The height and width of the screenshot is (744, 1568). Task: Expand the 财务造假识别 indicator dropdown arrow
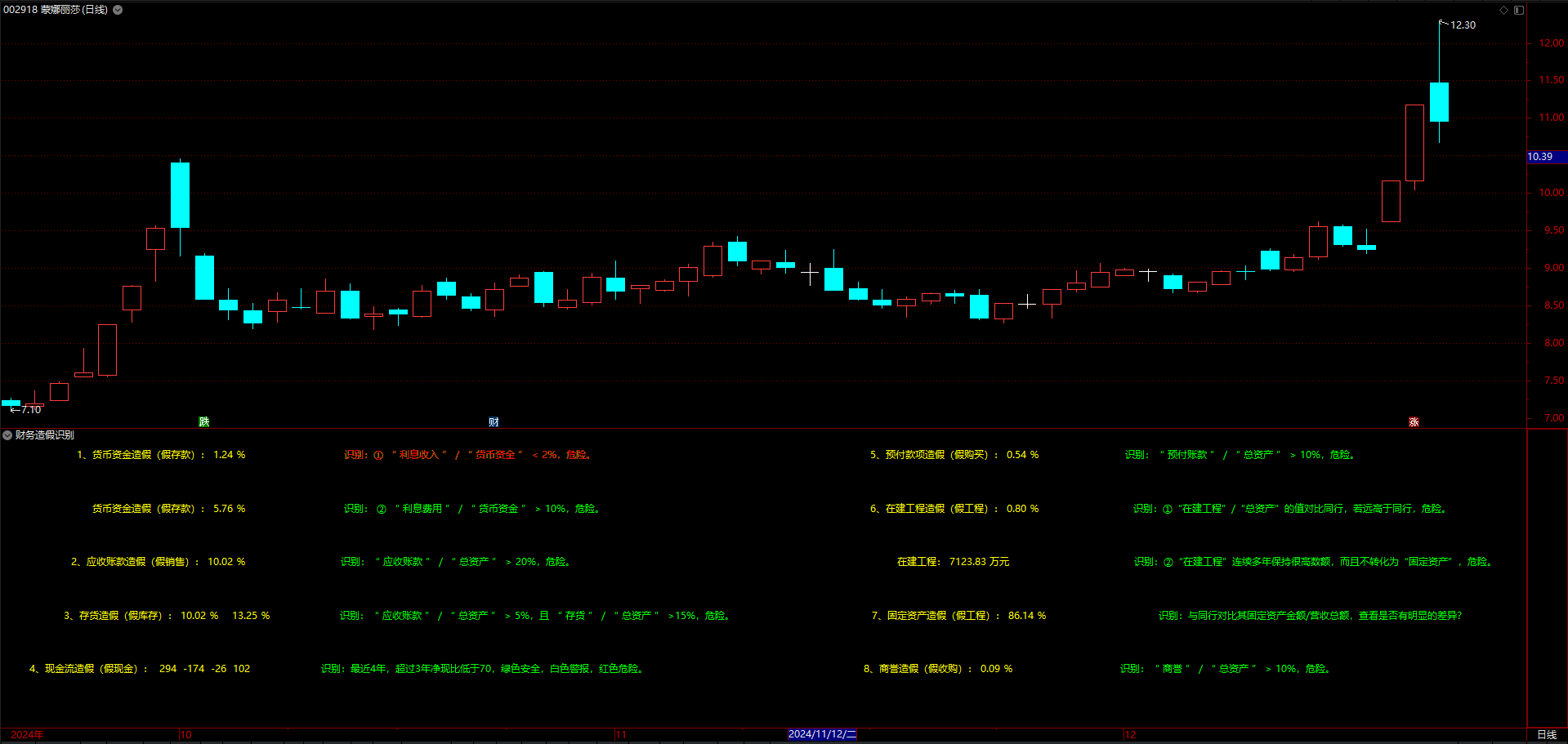coord(7,435)
